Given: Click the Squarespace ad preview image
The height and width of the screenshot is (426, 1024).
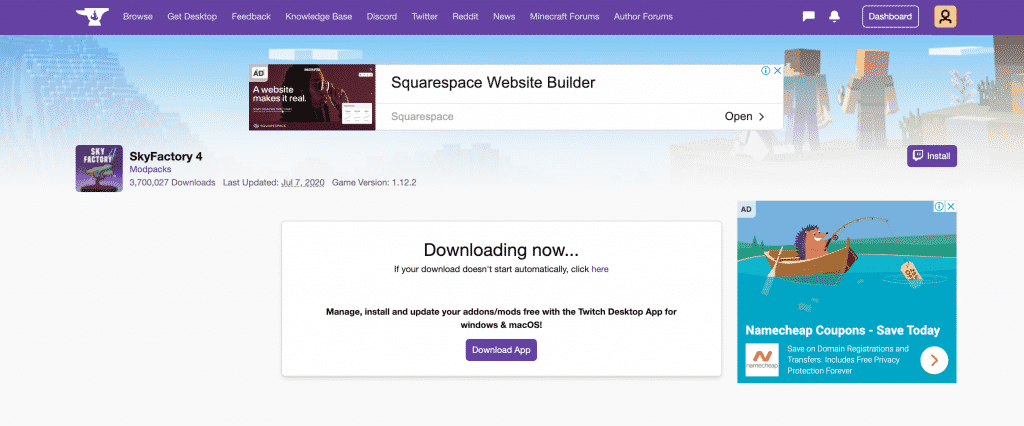Looking at the screenshot, I should click(x=312, y=97).
